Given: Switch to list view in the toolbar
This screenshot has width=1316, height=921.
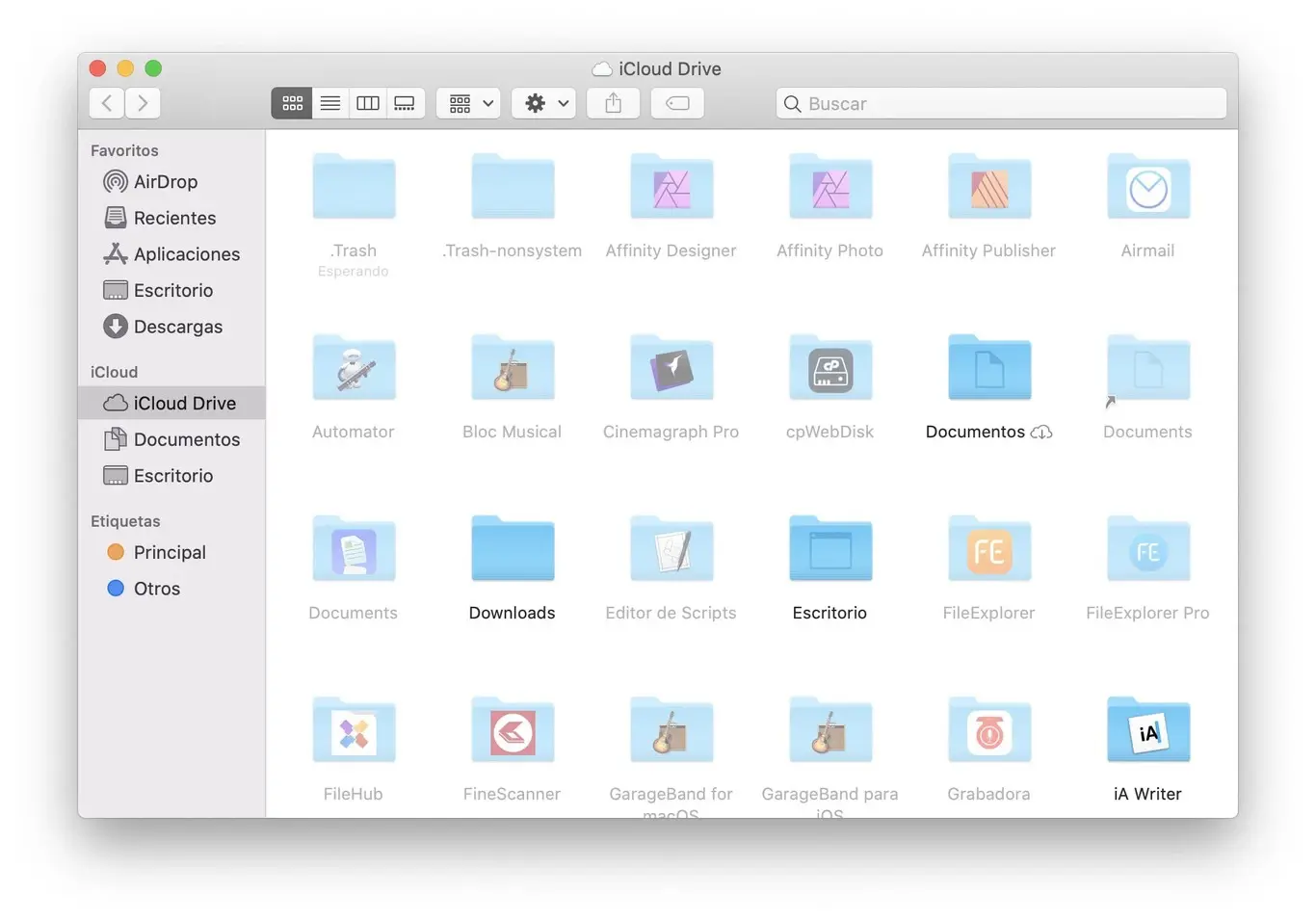Looking at the screenshot, I should (x=329, y=103).
